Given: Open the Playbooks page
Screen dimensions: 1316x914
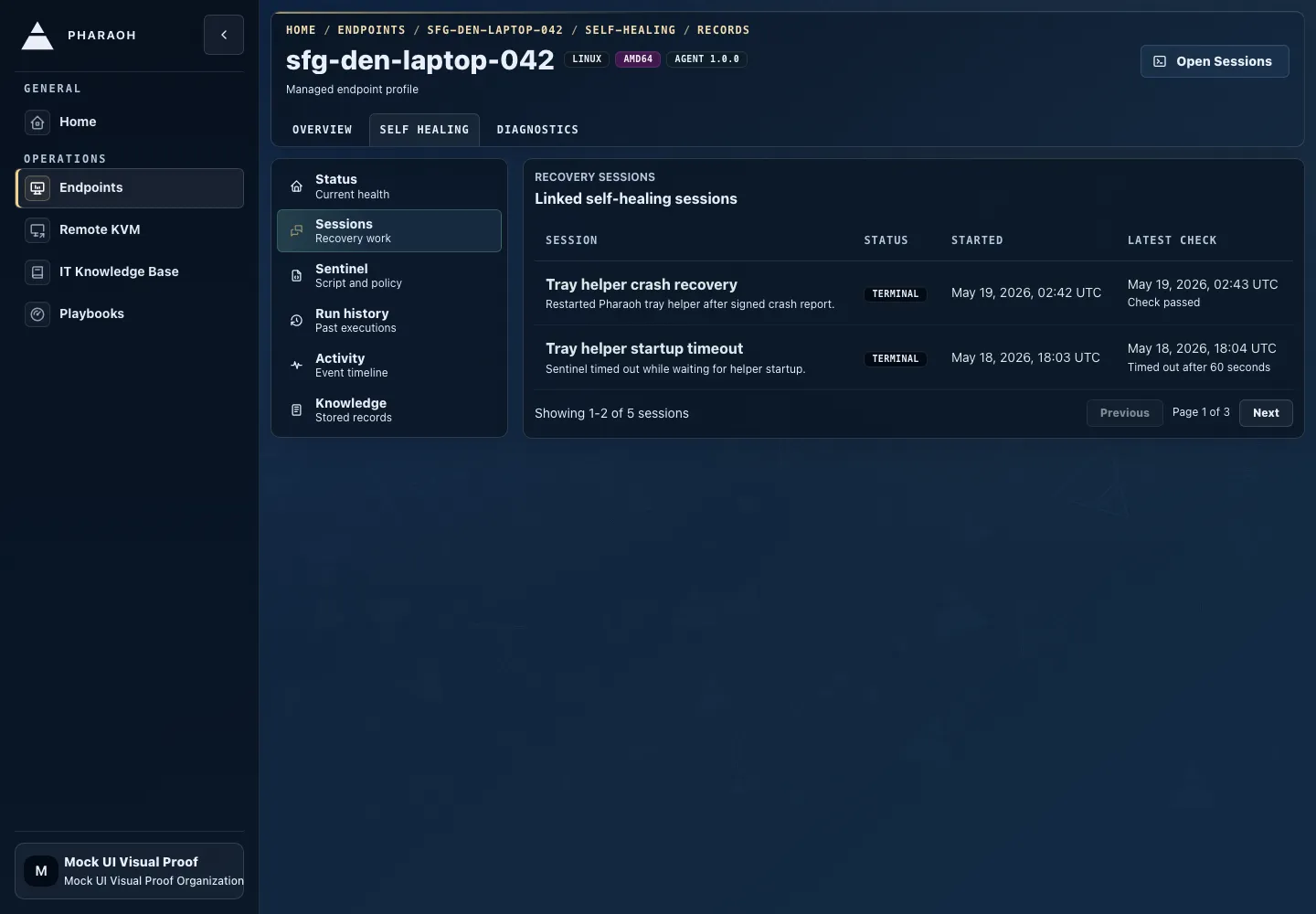Looking at the screenshot, I should click(130, 314).
